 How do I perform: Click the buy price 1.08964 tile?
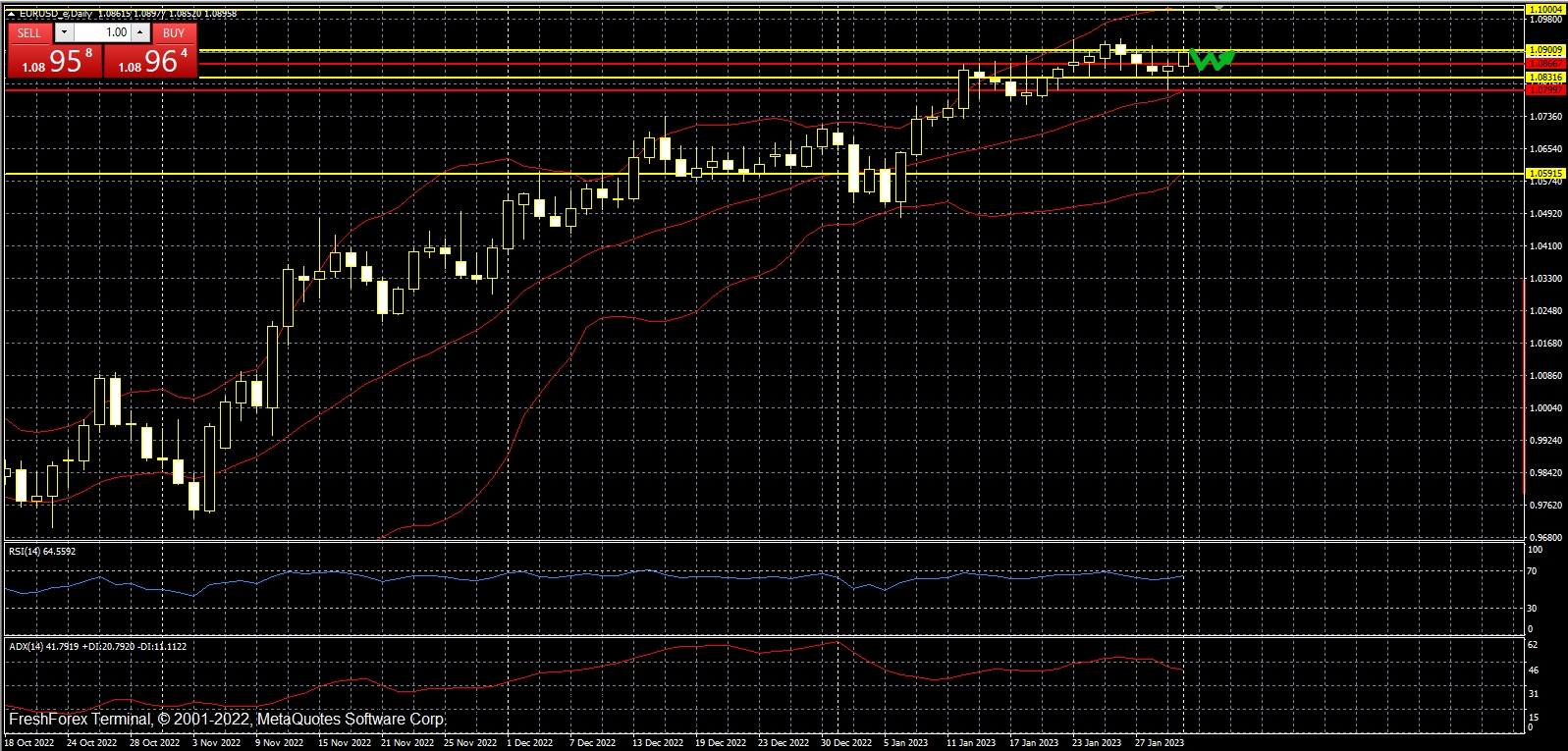(151, 62)
